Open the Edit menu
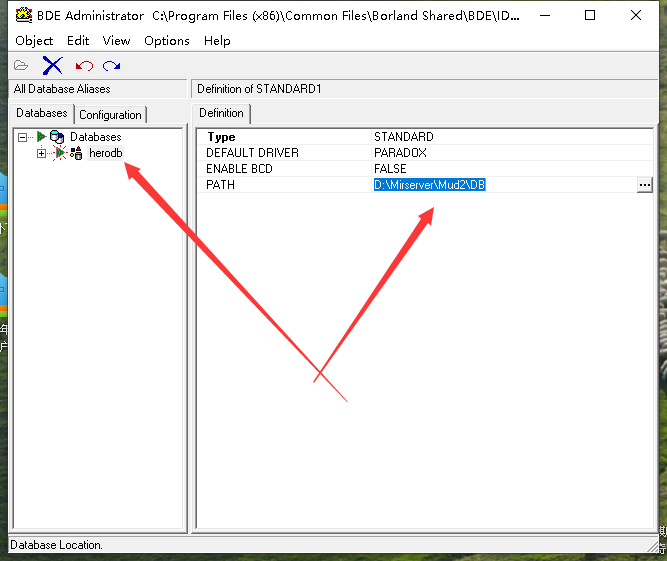 point(78,41)
